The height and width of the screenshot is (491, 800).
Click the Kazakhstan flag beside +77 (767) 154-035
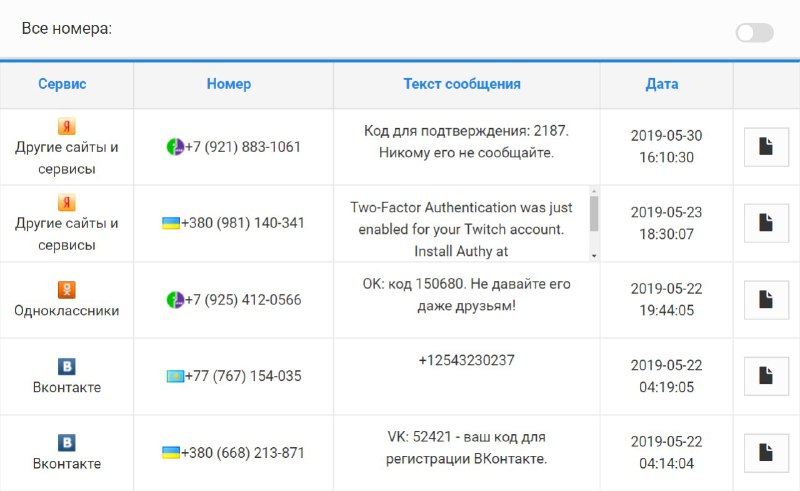click(x=175, y=377)
